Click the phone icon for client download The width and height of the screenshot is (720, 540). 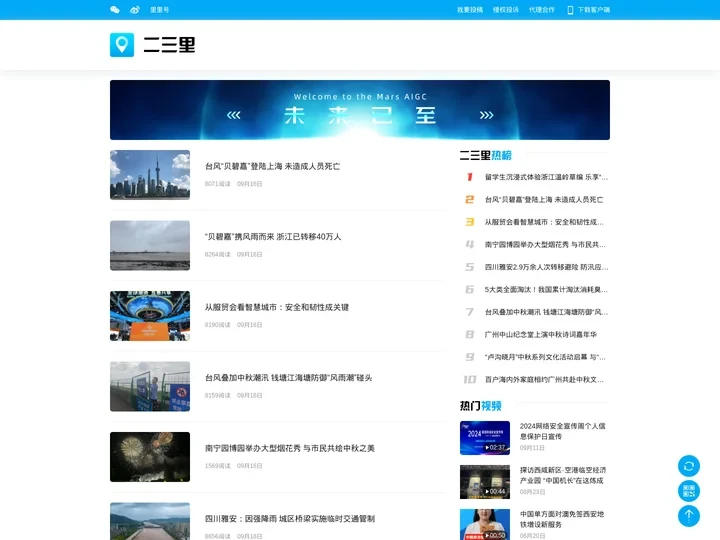click(x=570, y=10)
